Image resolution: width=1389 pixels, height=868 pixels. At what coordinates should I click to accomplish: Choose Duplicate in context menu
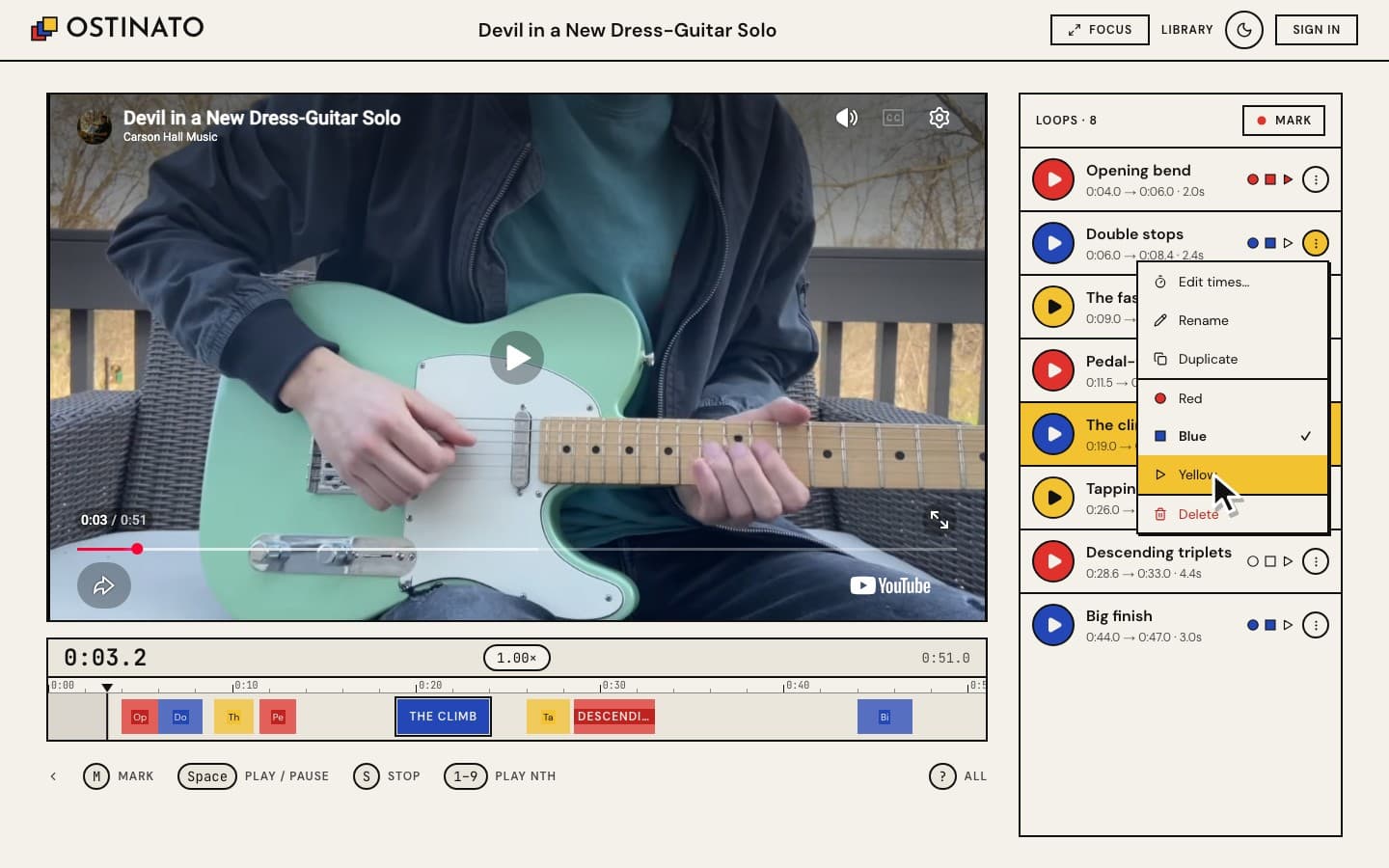pyautogui.click(x=1233, y=359)
